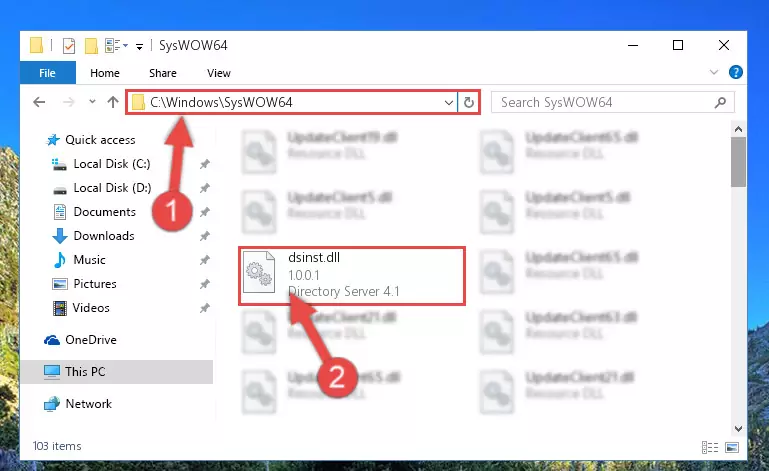Switch to the Home ribbon tab
The width and height of the screenshot is (769, 471).
click(104, 73)
